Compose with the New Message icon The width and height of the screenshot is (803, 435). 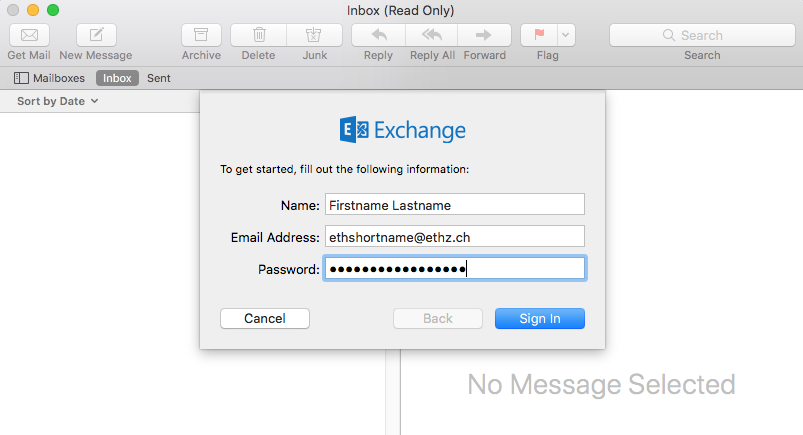(96, 35)
